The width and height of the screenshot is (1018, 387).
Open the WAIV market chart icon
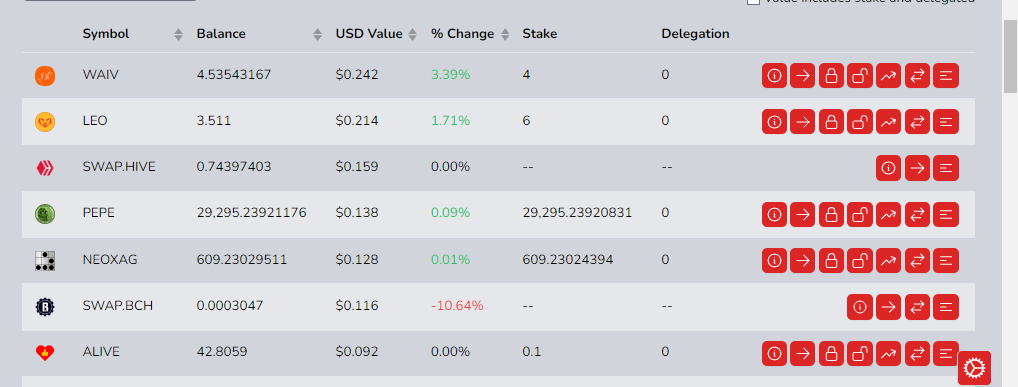click(888, 75)
